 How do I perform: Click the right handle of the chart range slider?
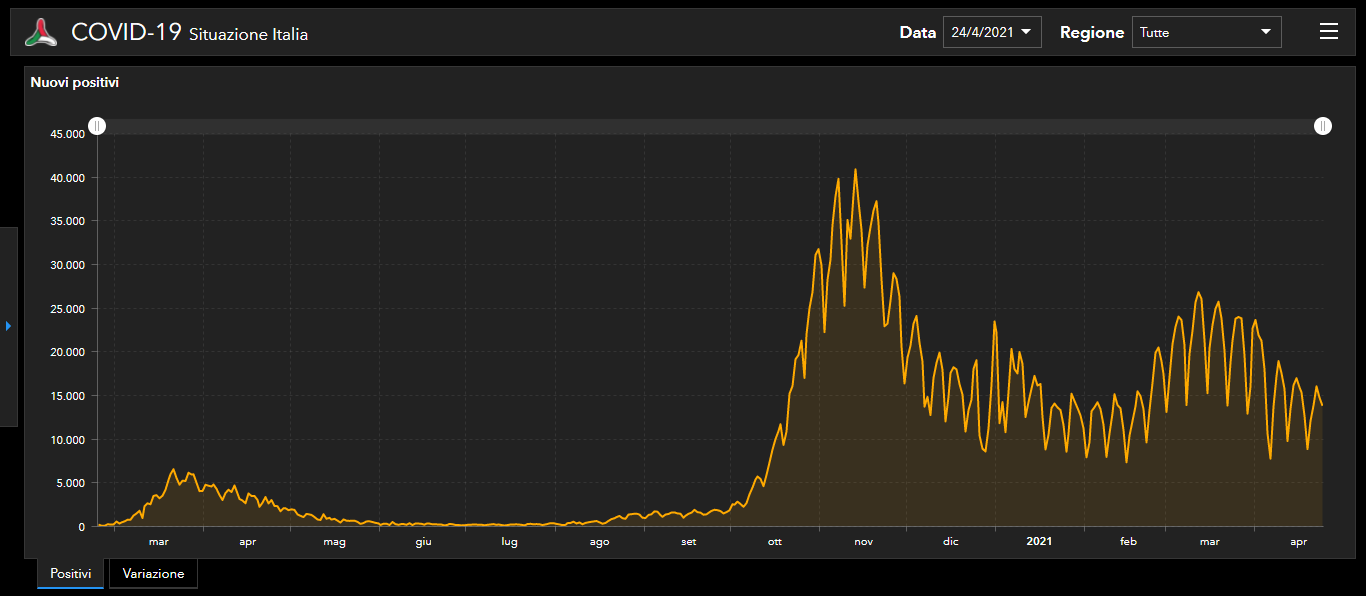point(1323,126)
